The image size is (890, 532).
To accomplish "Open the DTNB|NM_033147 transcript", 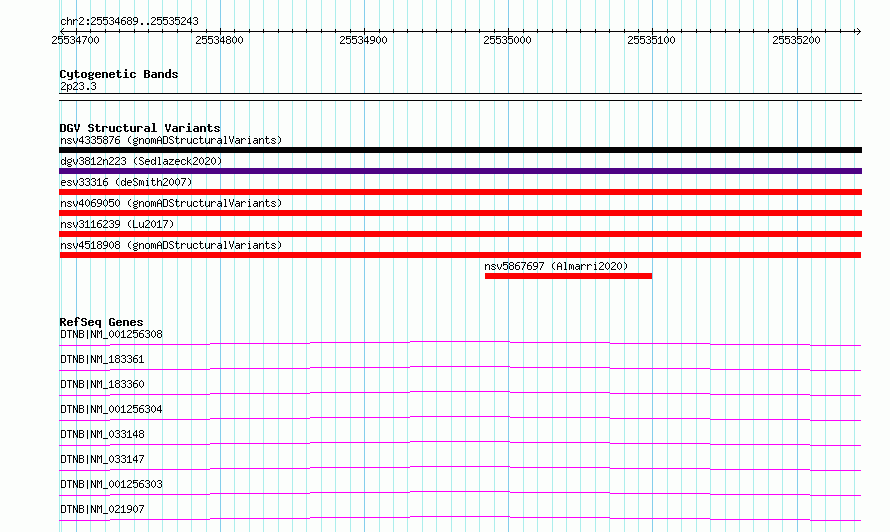I will point(102,459).
